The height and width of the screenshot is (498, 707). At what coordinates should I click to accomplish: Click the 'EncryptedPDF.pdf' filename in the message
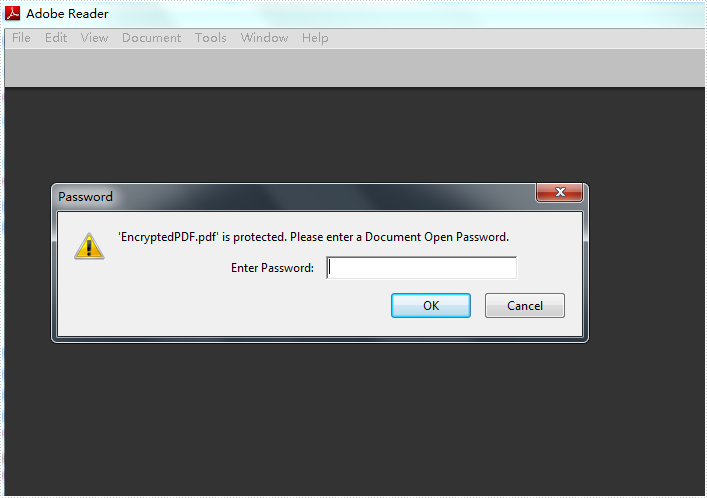click(x=168, y=237)
